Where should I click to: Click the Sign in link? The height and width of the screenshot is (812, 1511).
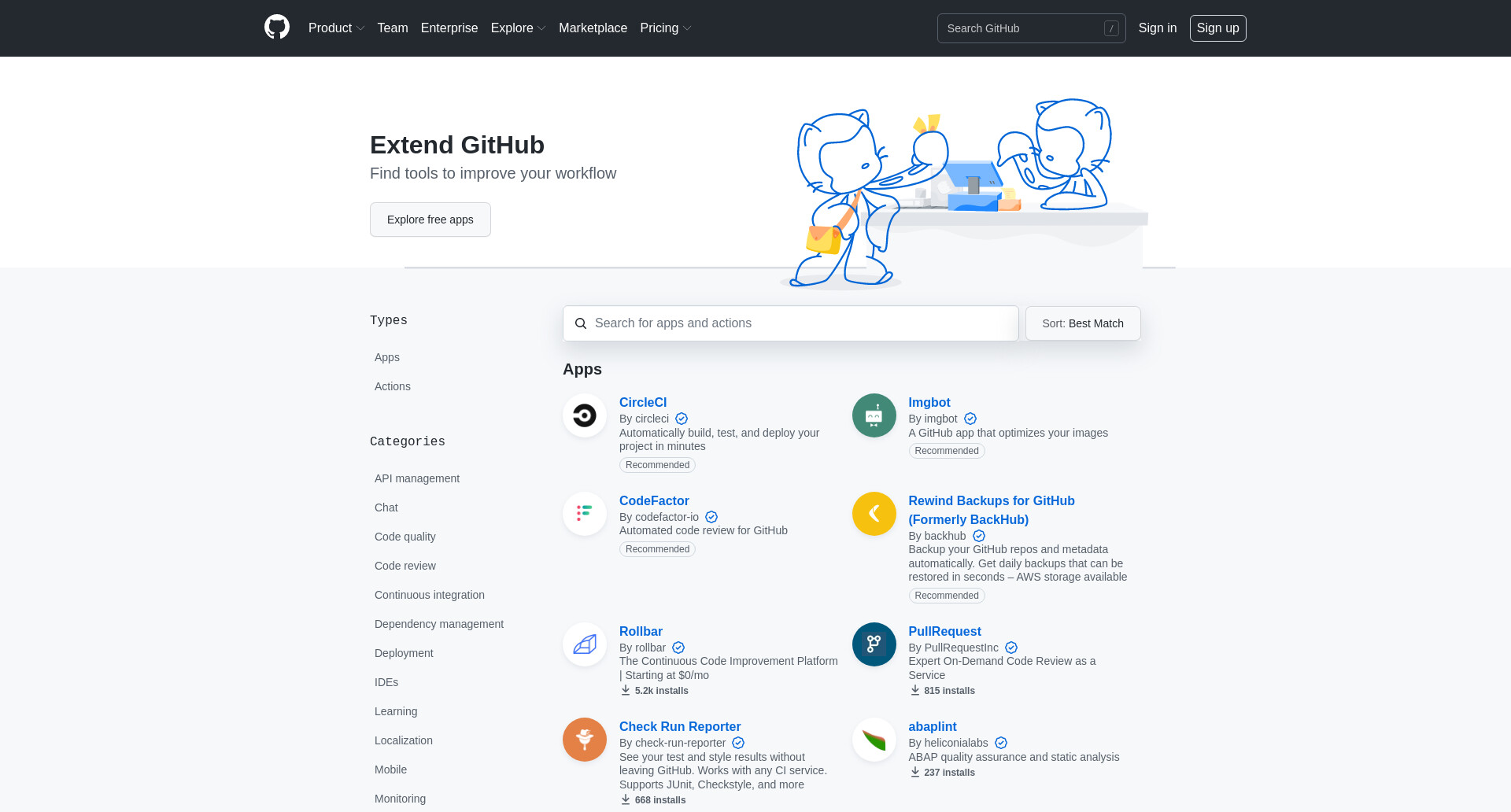tap(1158, 28)
